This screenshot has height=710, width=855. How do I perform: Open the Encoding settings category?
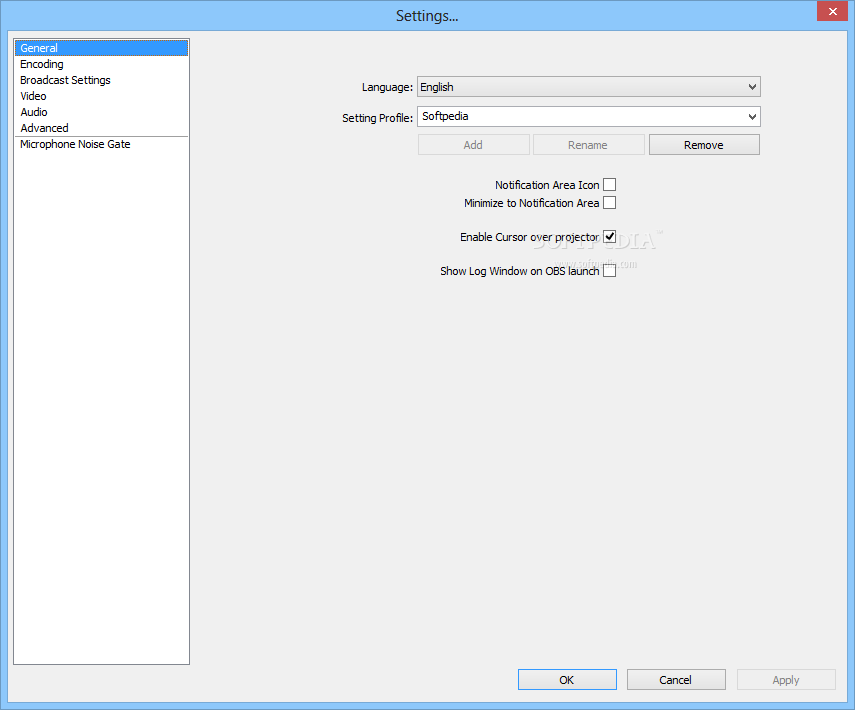(x=101, y=64)
